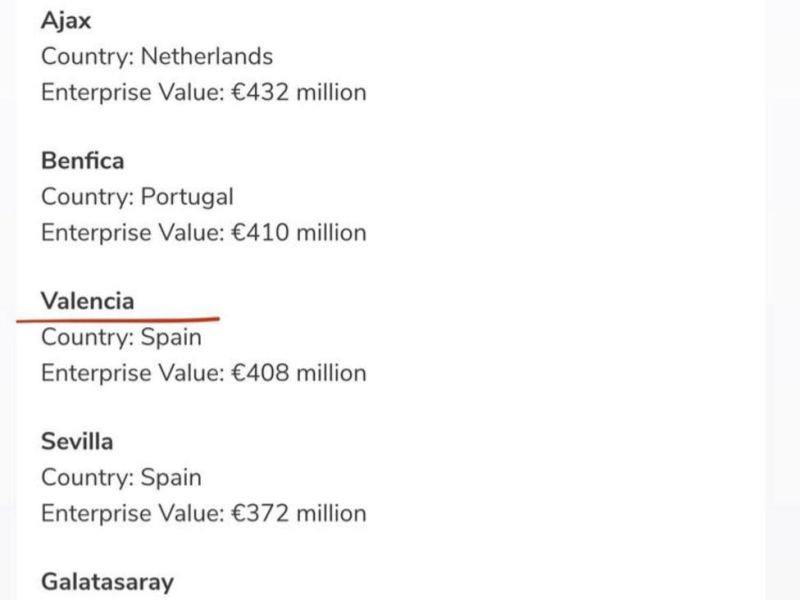
Task: Select Country: Spain under Sevilla
Action: pyautogui.click(x=121, y=478)
